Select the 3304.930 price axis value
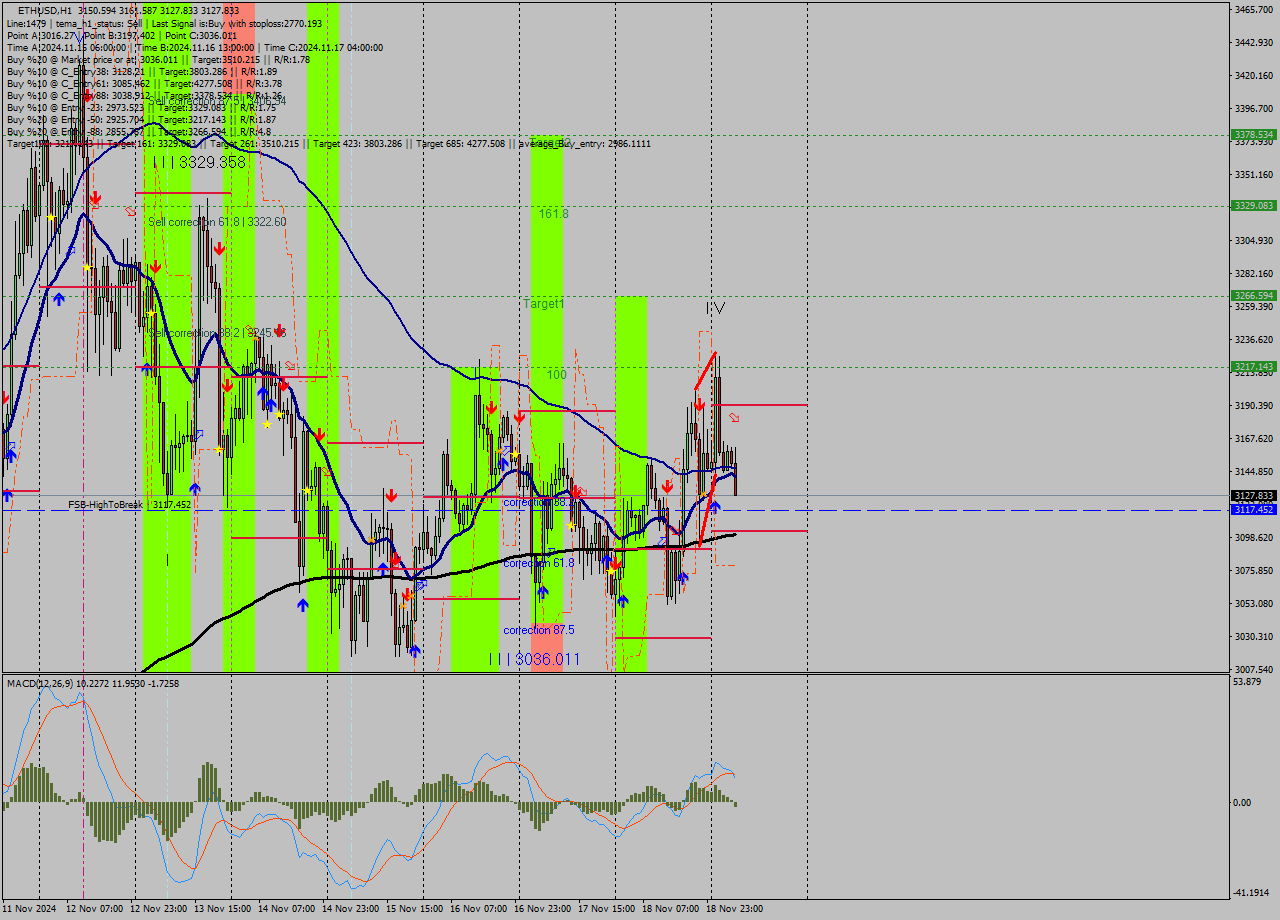The image size is (1280, 920). click(1254, 240)
